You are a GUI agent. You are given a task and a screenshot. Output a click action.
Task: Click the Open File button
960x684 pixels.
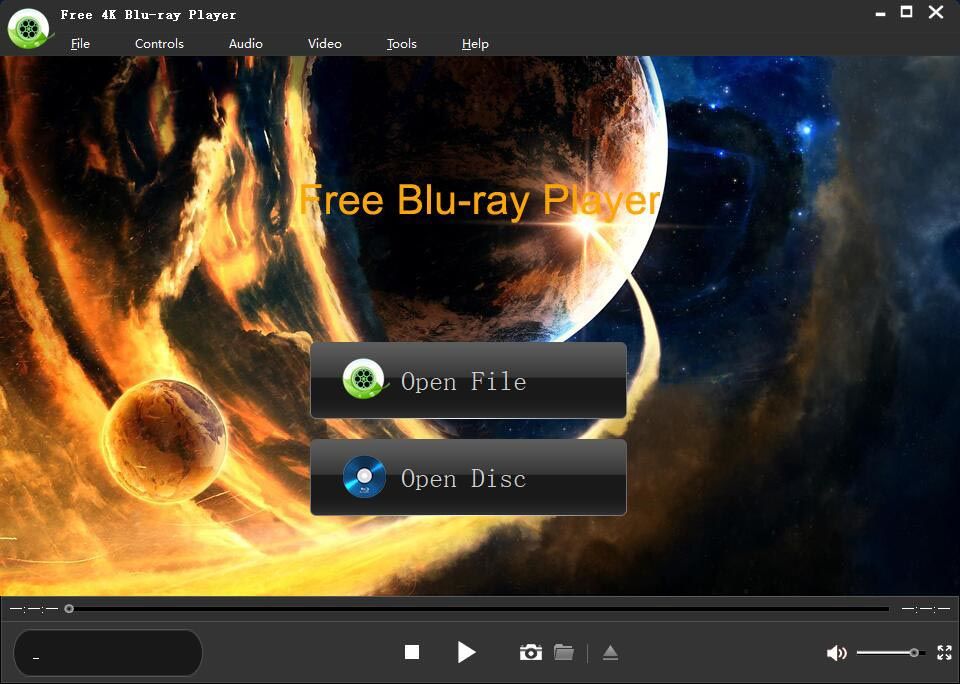468,380
